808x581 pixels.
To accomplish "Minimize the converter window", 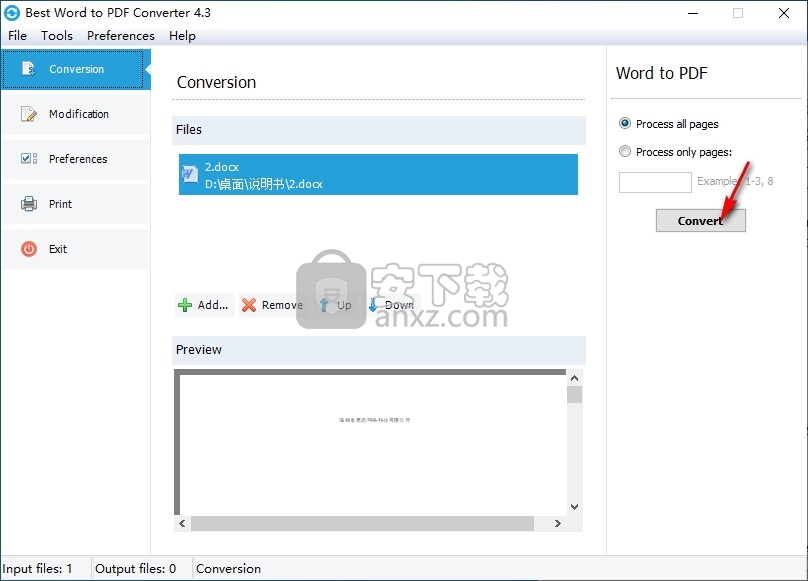I will point(693,13).
